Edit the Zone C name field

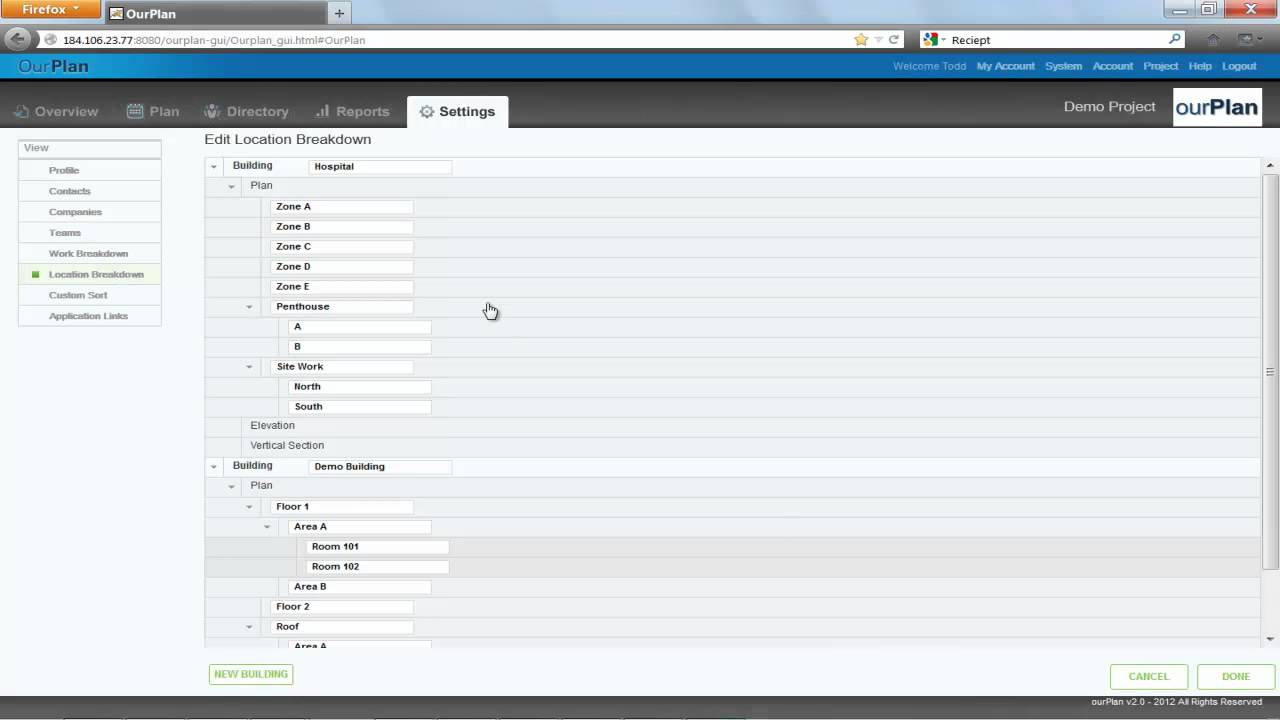(342, 247)
